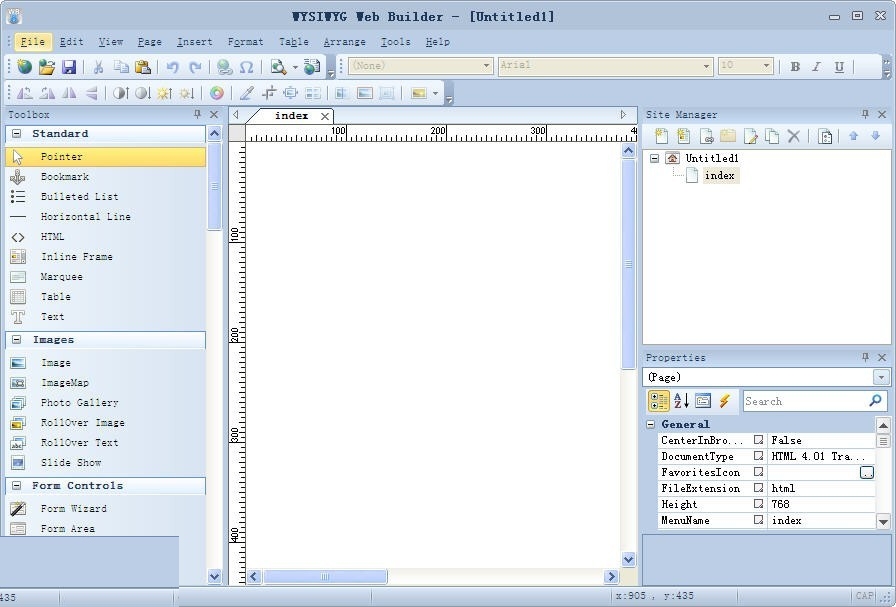The width and height of the screenshot is (896, 607).
Task: Collapse the General properties group
Action: click(650, 424)
